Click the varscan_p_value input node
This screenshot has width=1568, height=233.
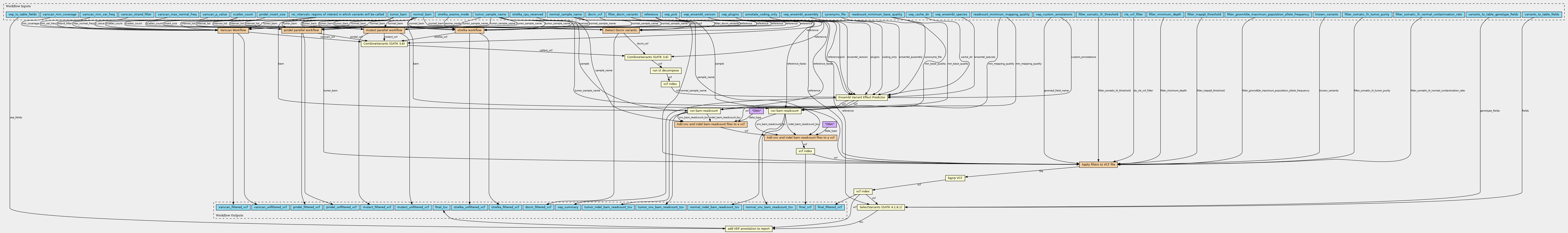click(x=214, y=14)
